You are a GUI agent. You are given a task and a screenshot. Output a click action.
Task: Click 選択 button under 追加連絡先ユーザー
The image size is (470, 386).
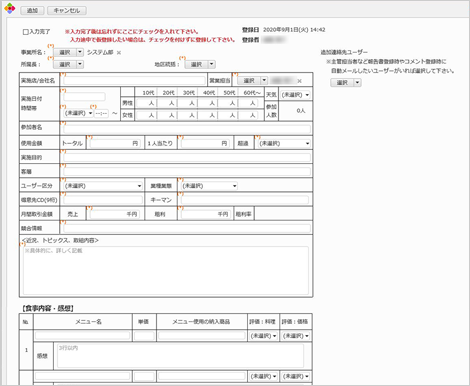(x=342, y=83)
